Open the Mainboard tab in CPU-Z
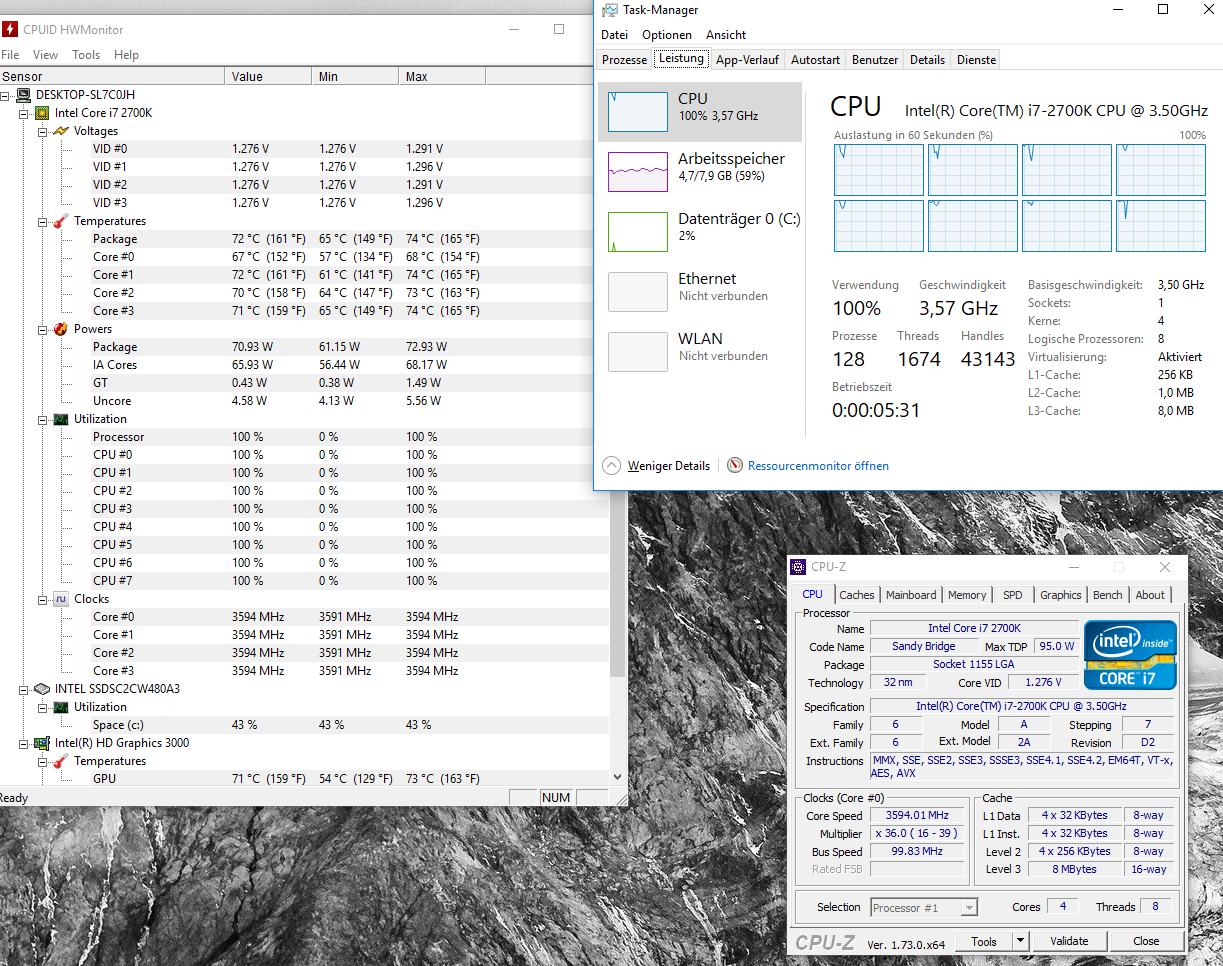 point(911,595)
